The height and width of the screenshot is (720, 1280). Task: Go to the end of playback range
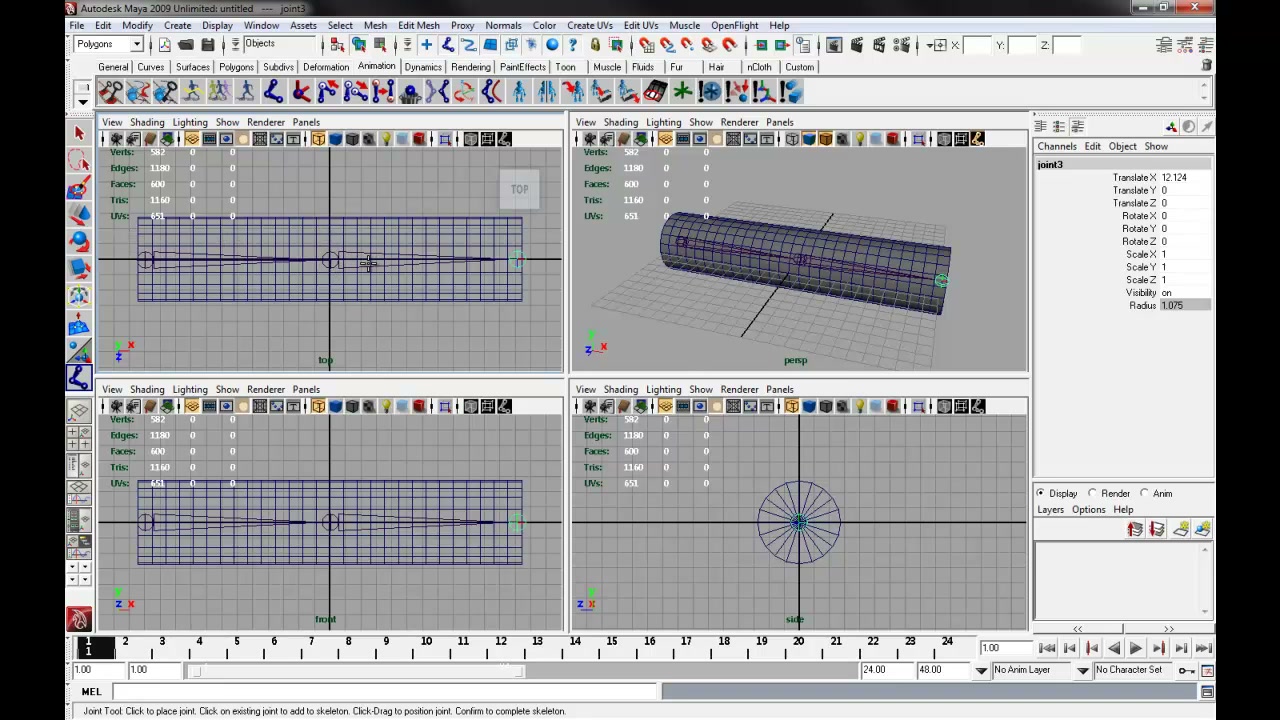(x=1203, y=649)
